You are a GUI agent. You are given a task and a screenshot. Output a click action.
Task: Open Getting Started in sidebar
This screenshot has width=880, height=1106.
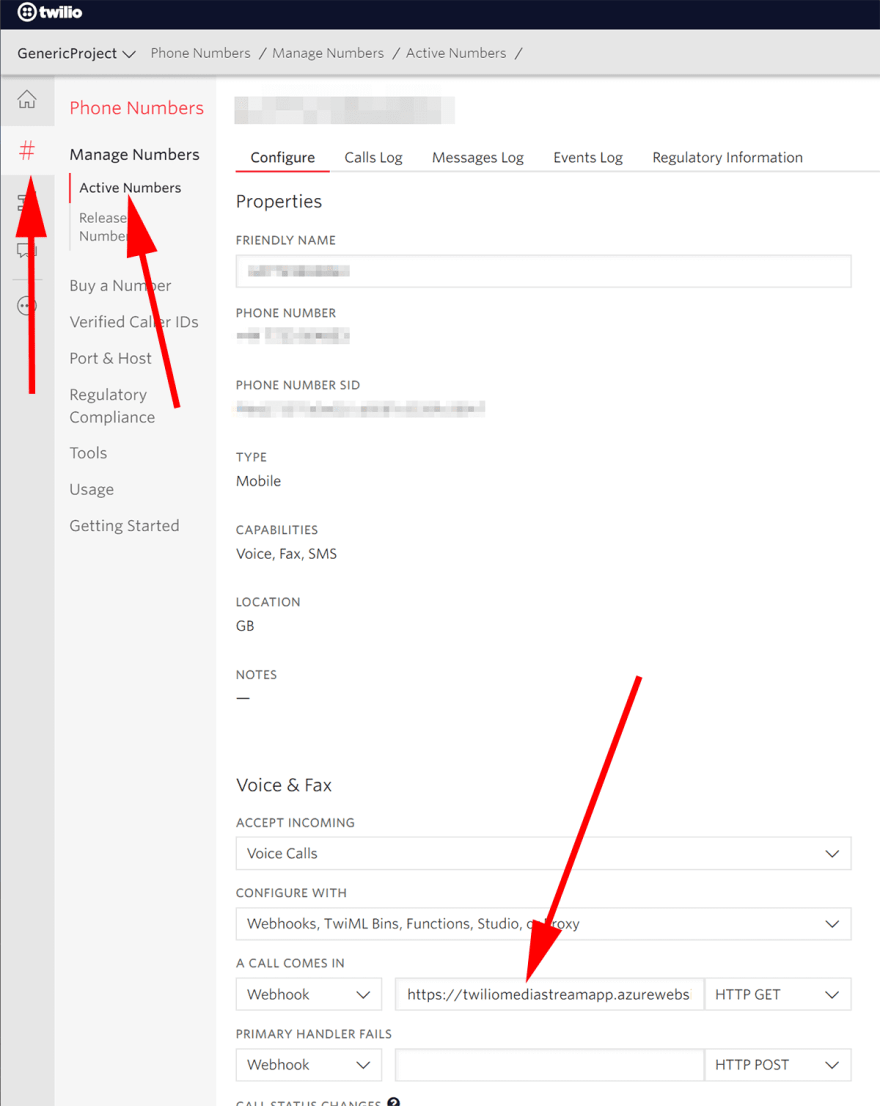(x=124, y=525)
